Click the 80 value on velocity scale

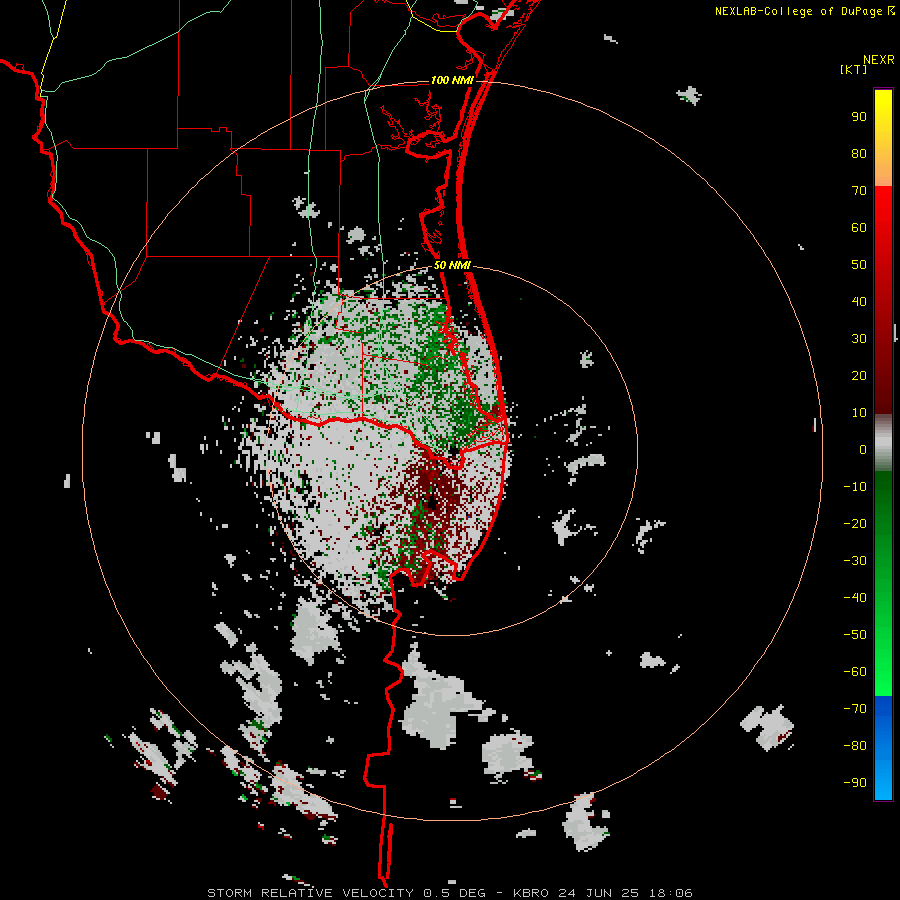coord(859,153)
